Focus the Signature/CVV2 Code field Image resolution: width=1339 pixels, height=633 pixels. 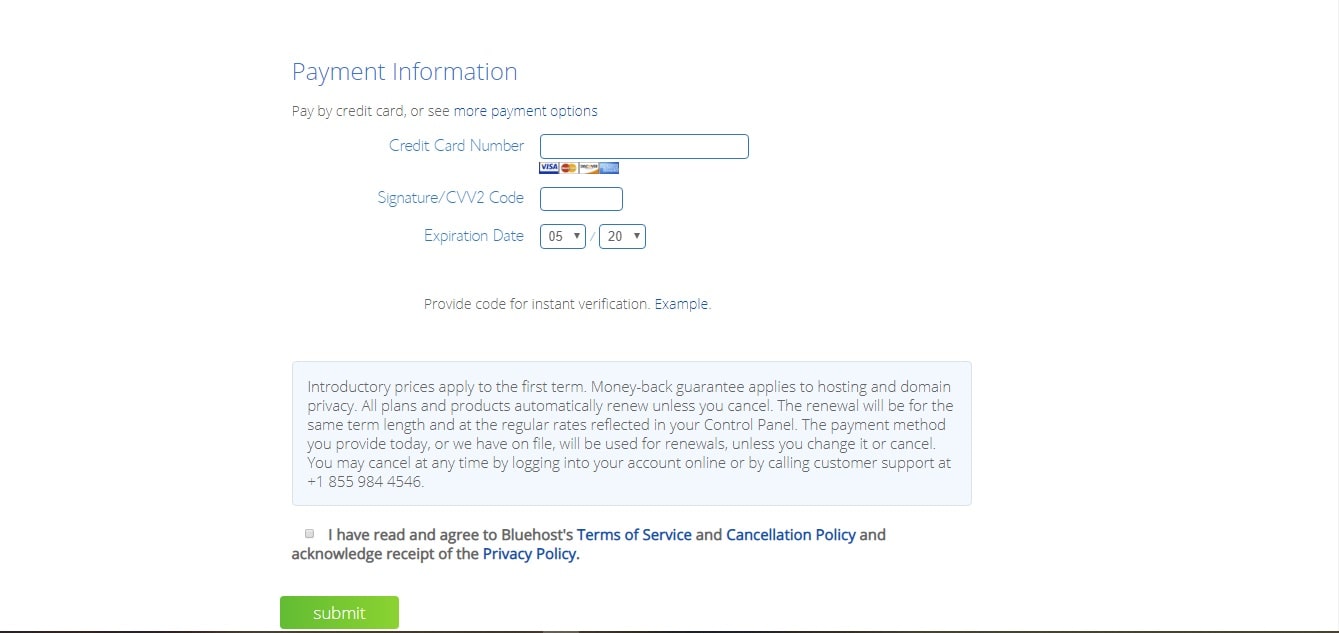pos(581,199)
